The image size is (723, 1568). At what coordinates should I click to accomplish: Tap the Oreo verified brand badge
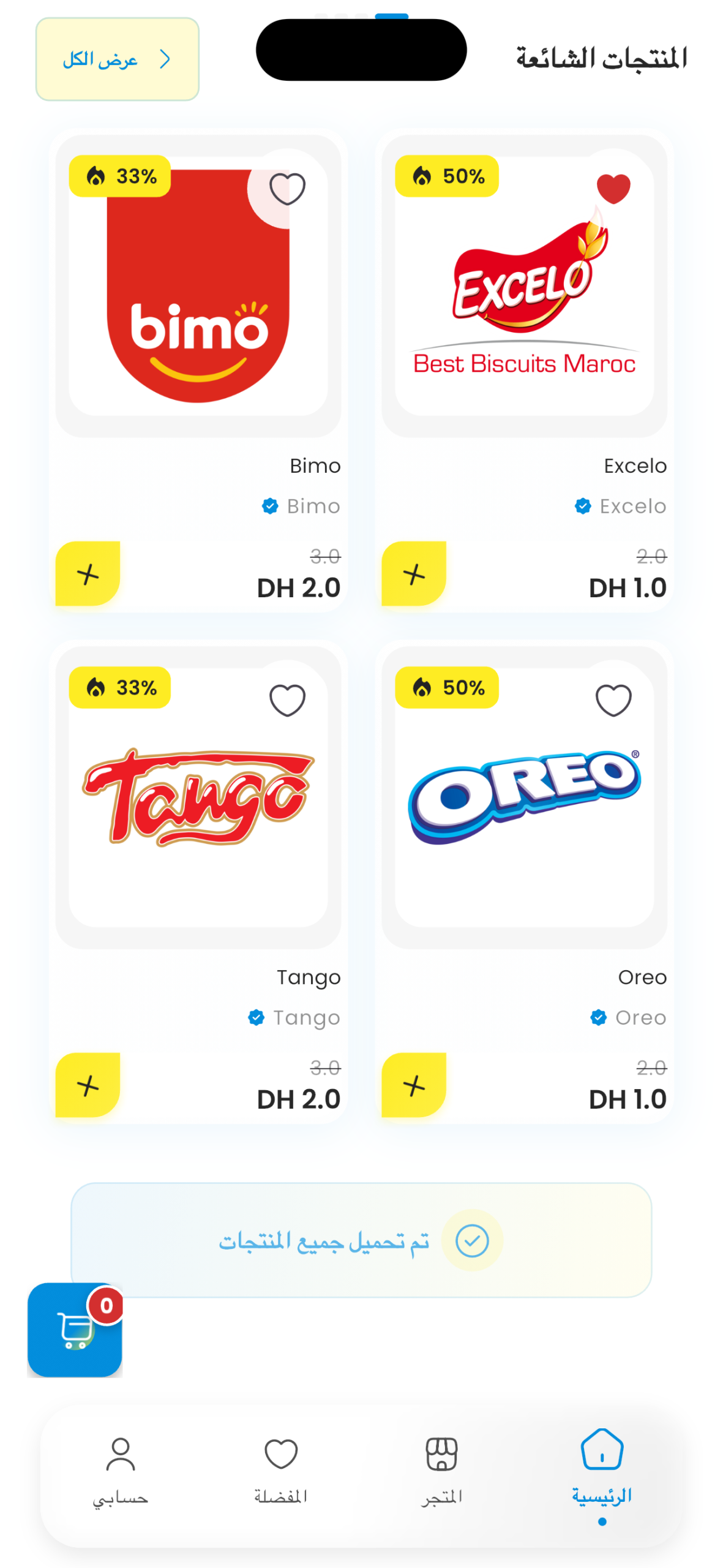pyautogui.click(x=598, y=1017)
